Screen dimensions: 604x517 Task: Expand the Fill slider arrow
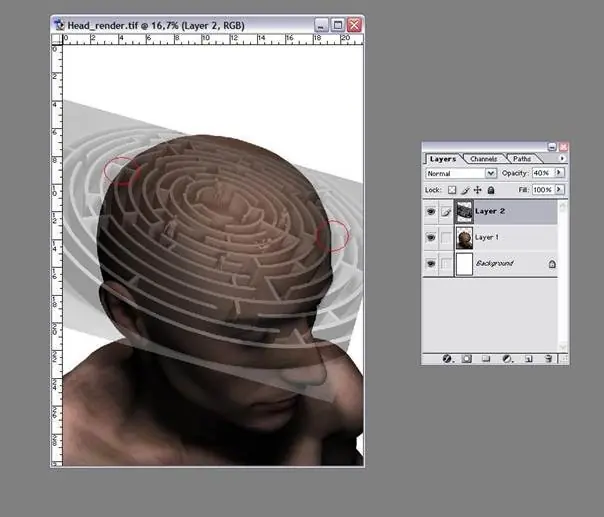pyautogui.click(x=559, y=189)
